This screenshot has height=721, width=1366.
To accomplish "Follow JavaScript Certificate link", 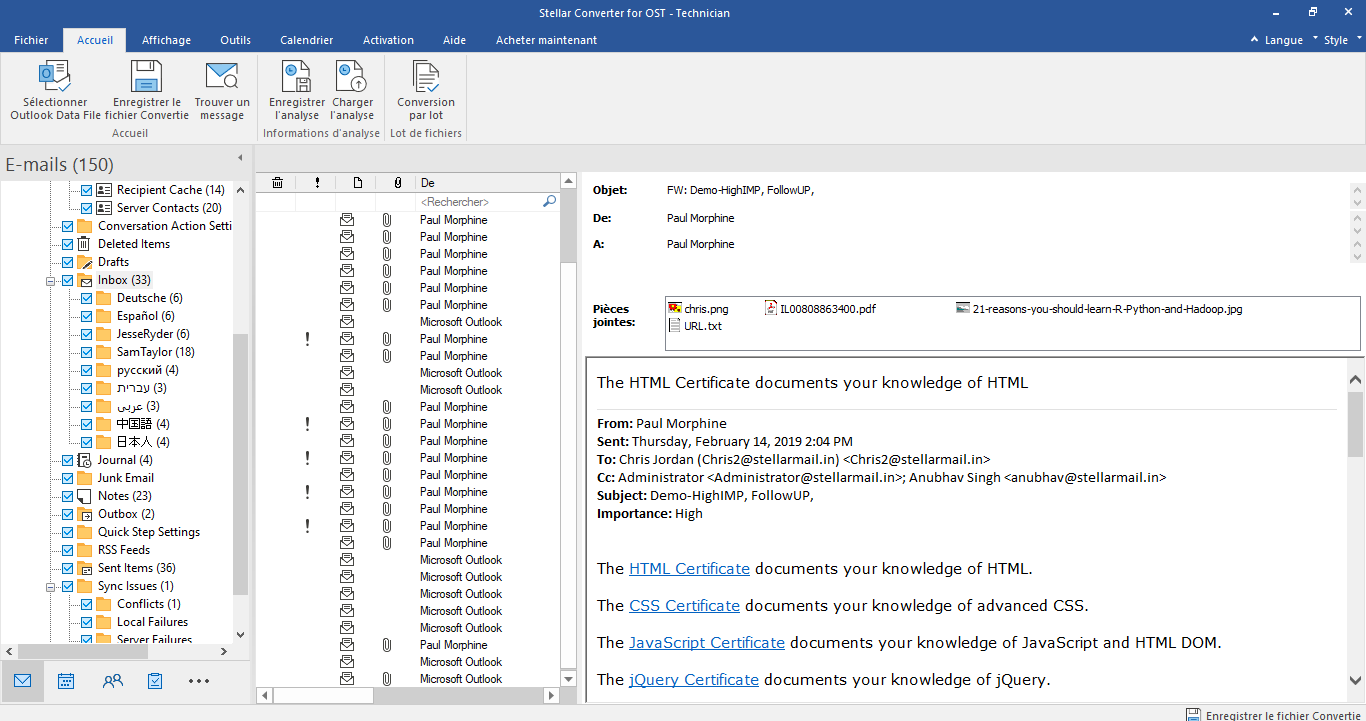I will click(707, 642).
